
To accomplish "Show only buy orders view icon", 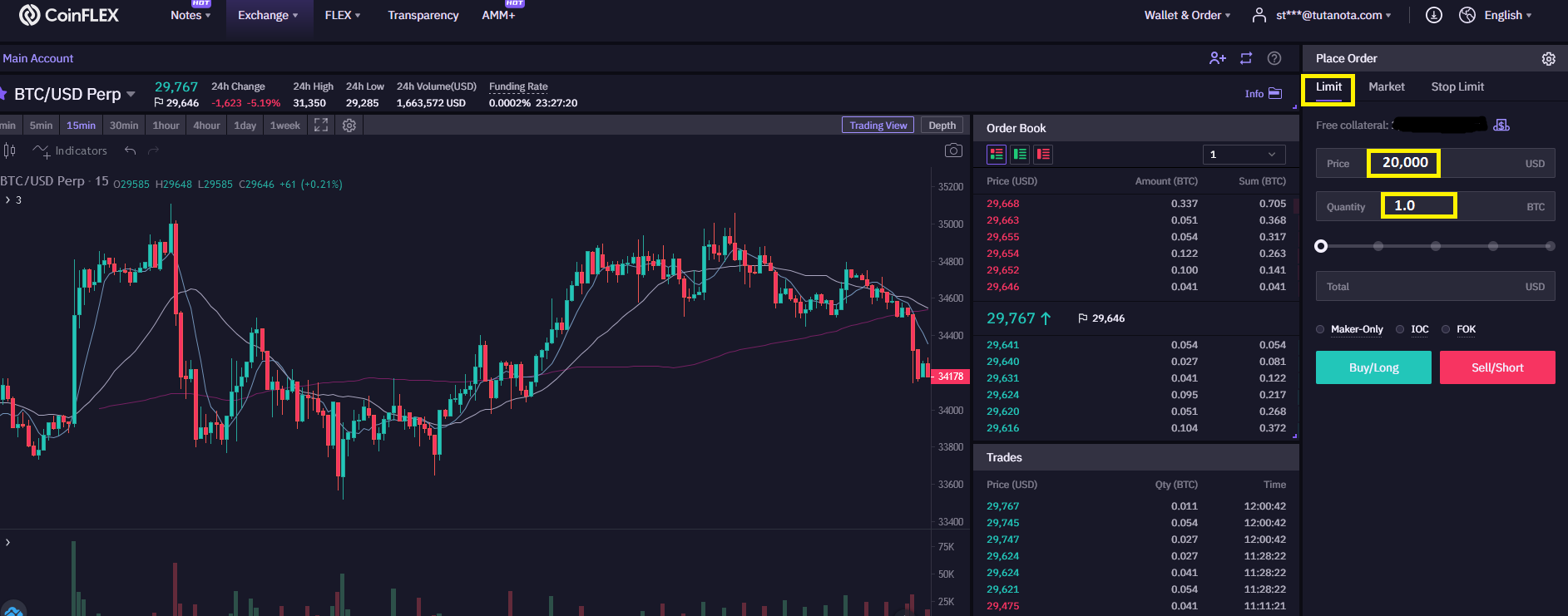I will pos(1020,154).
